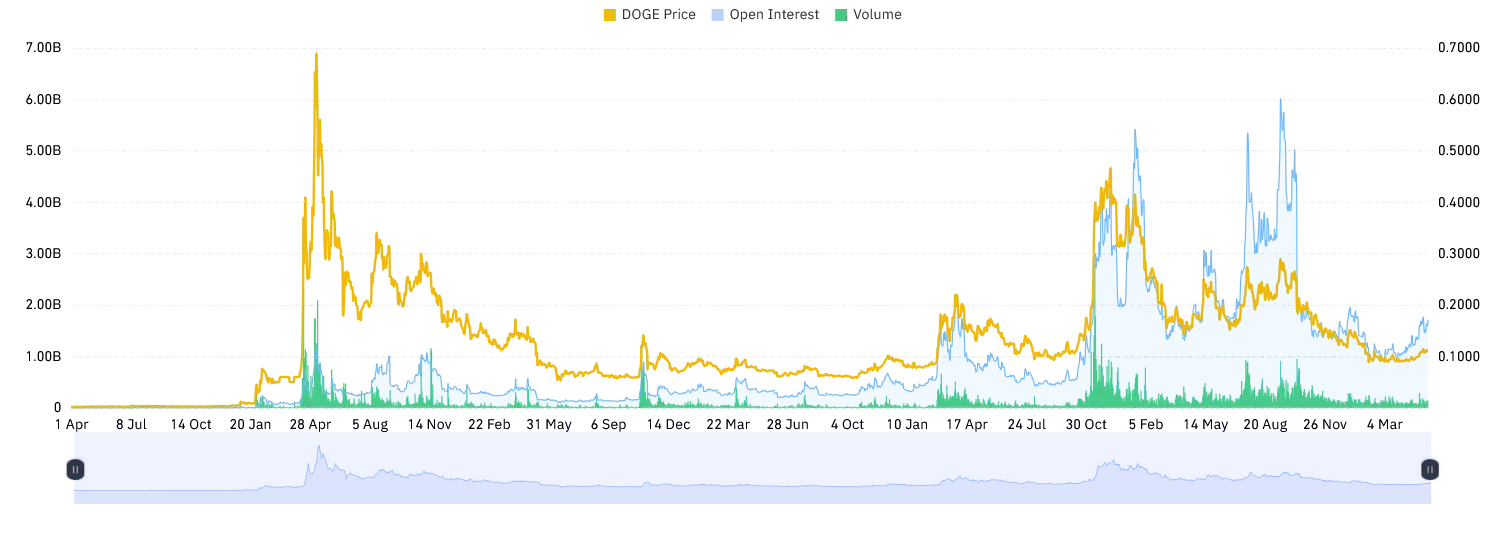Click the 4 Mar date label
Image resolution: width=1506 pixels, height=540 pixels.
point(1384,424)
